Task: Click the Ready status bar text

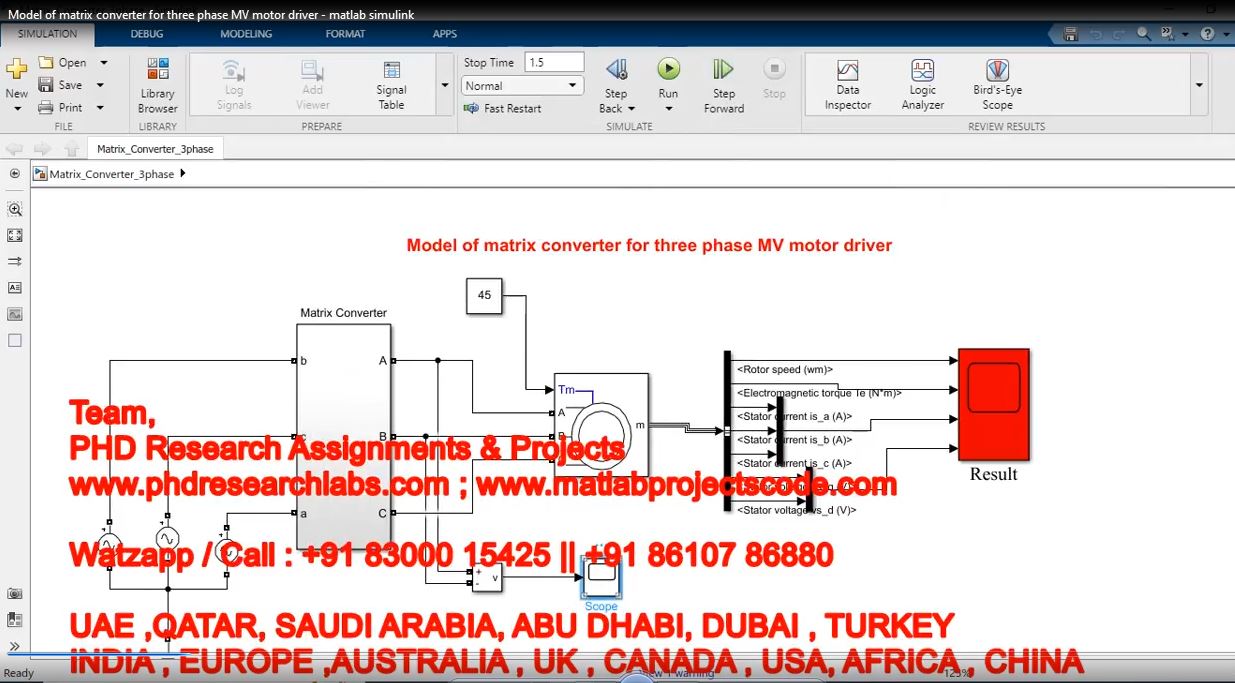Action: (x=19, y=673)
